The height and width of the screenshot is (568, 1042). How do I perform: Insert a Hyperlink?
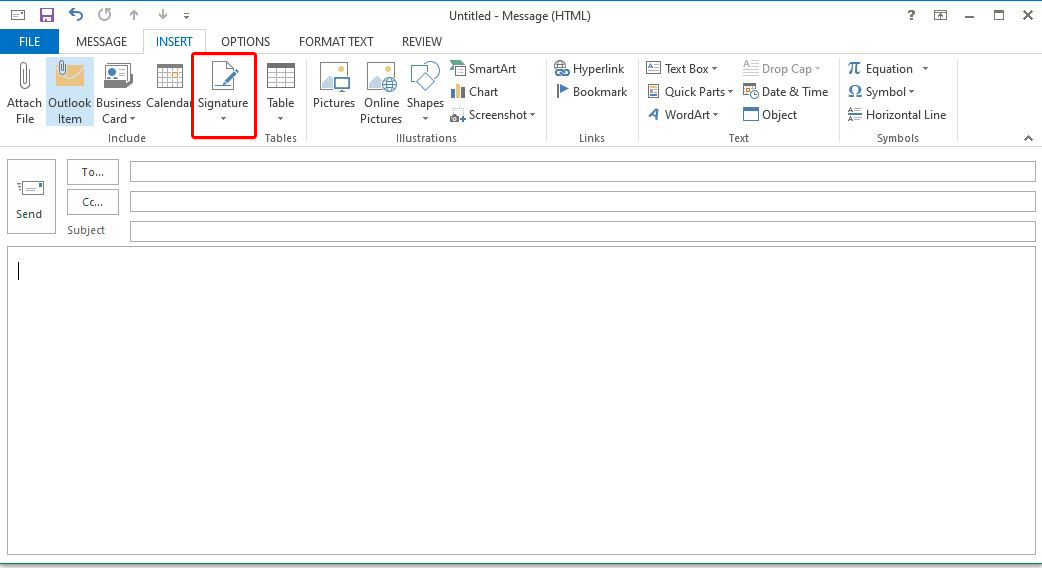[x=589, y=68]
